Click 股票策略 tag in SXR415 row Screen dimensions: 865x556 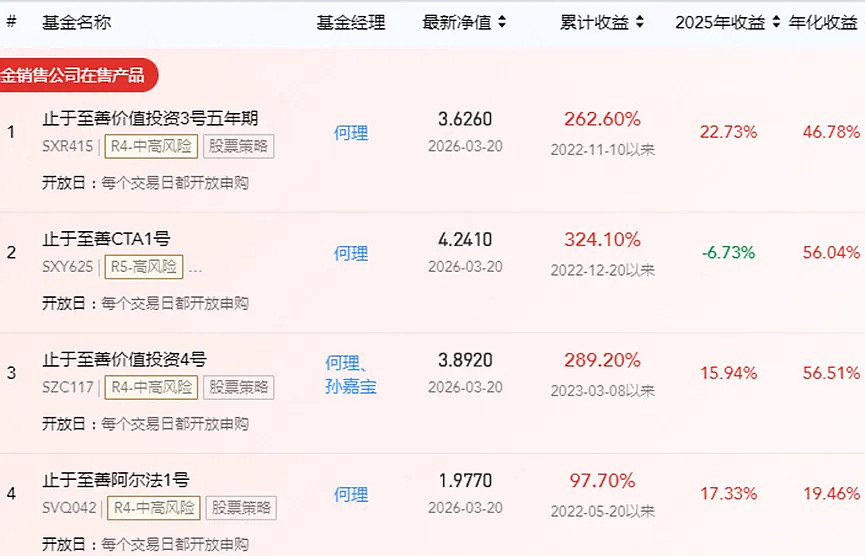tap(238, 146)
